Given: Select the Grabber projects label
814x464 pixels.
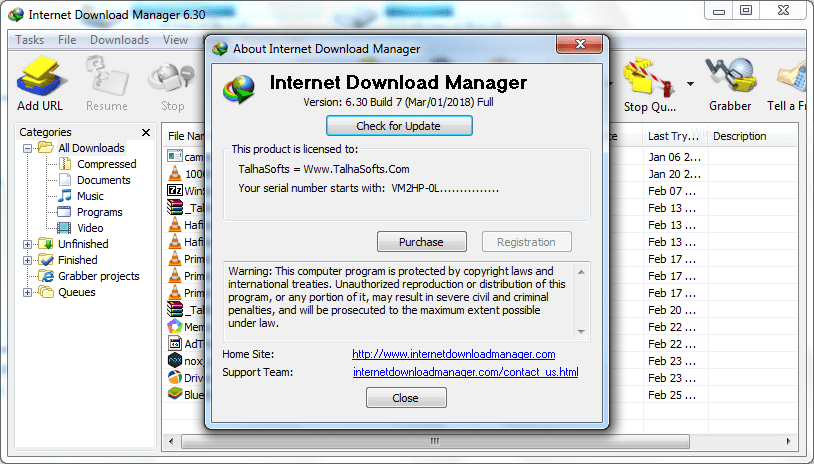Looking at the screenshot, I should 99,276.
